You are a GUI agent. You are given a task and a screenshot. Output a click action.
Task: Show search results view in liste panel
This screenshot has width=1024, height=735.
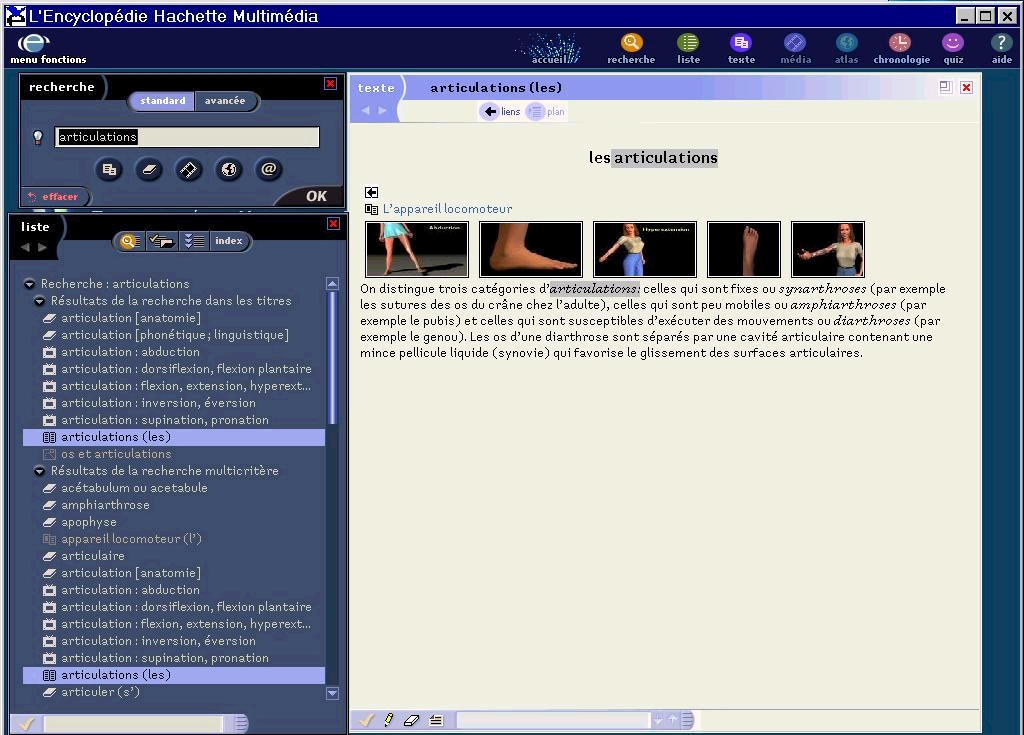129,241
